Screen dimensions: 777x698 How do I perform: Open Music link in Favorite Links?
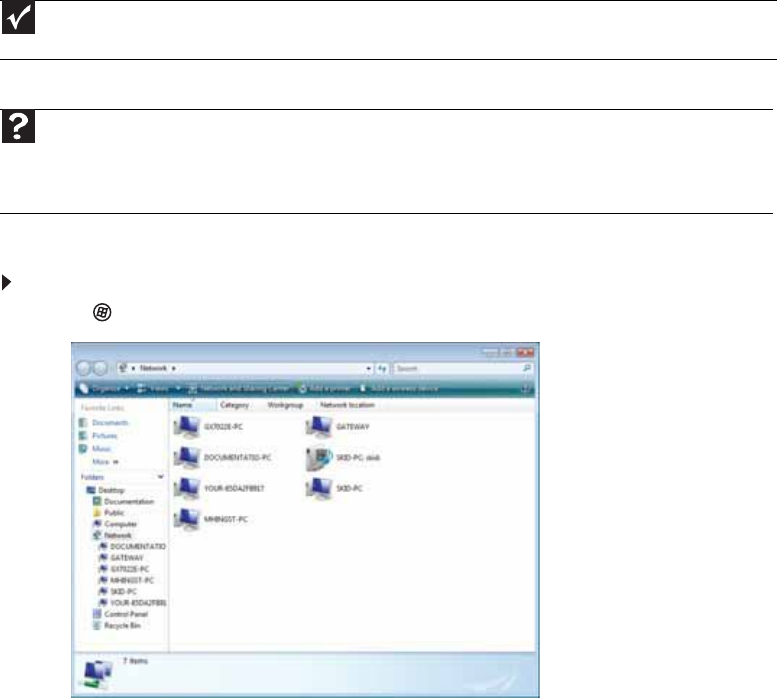click(101, 448)
